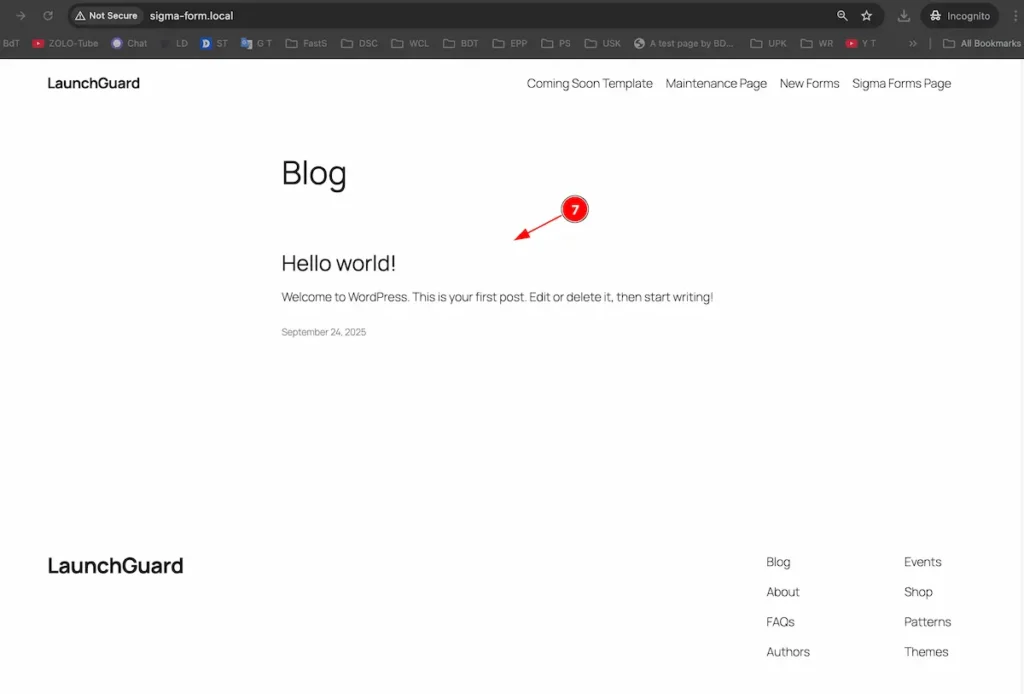Open the Authors footer link
Viewport: 1024px width, 694px height.
pos(788,652)
